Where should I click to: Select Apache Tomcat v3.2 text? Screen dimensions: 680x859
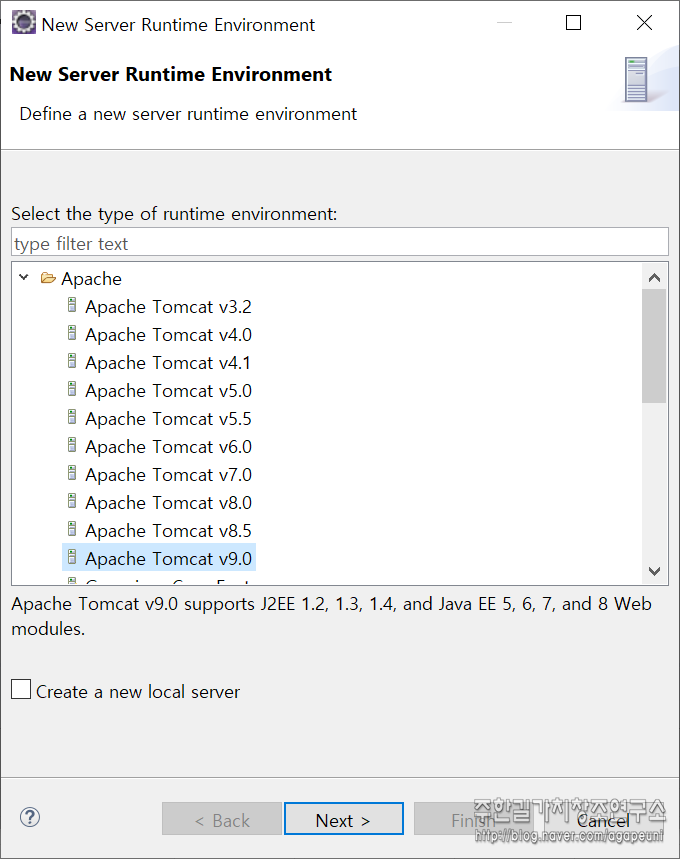point(168,307)
